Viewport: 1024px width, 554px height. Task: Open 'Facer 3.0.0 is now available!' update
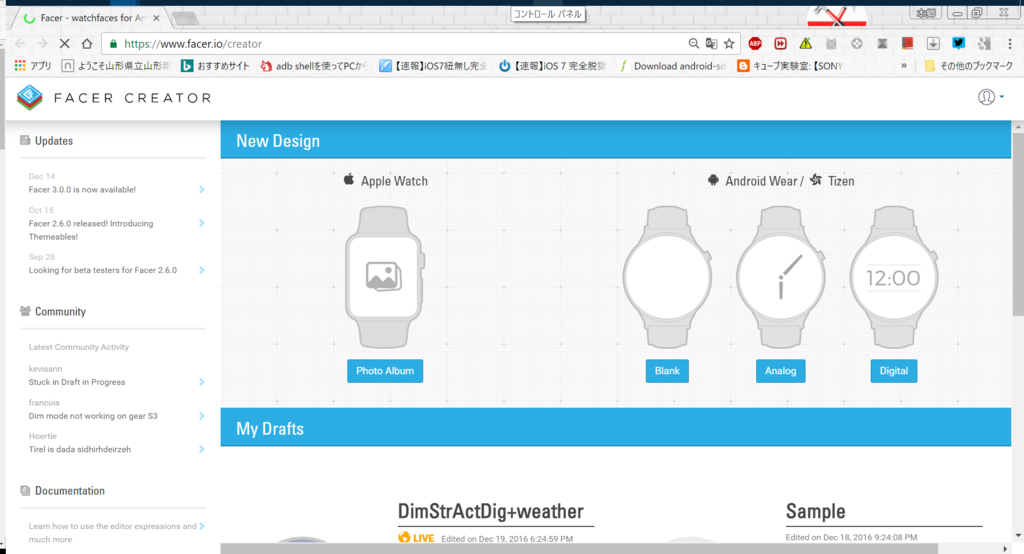[82, 189]
